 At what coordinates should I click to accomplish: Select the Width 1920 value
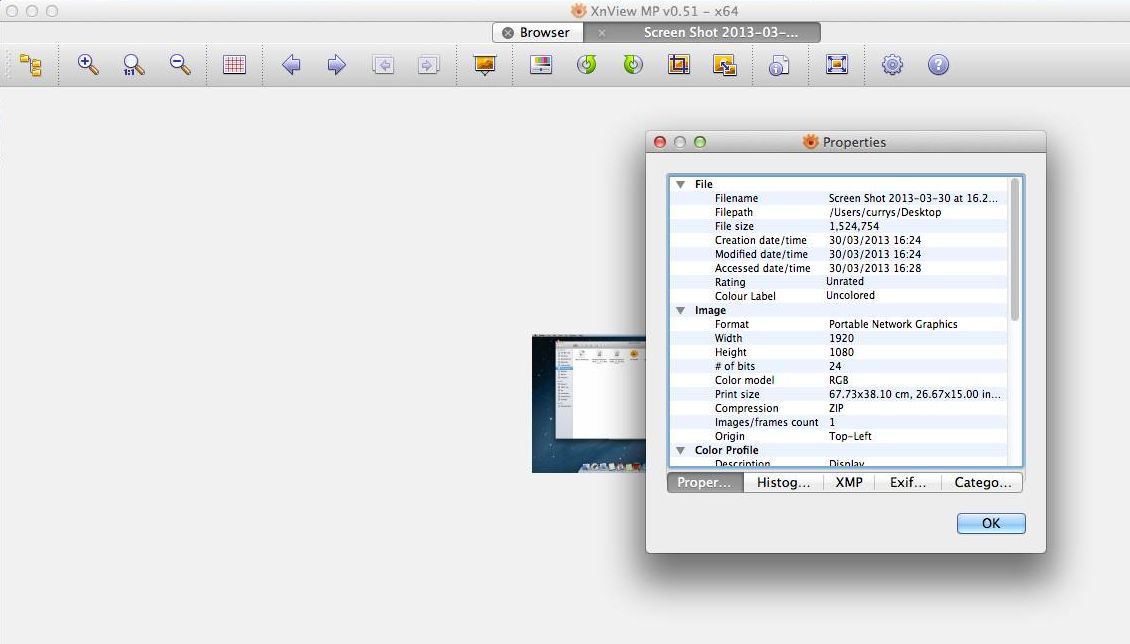[841, 339]
